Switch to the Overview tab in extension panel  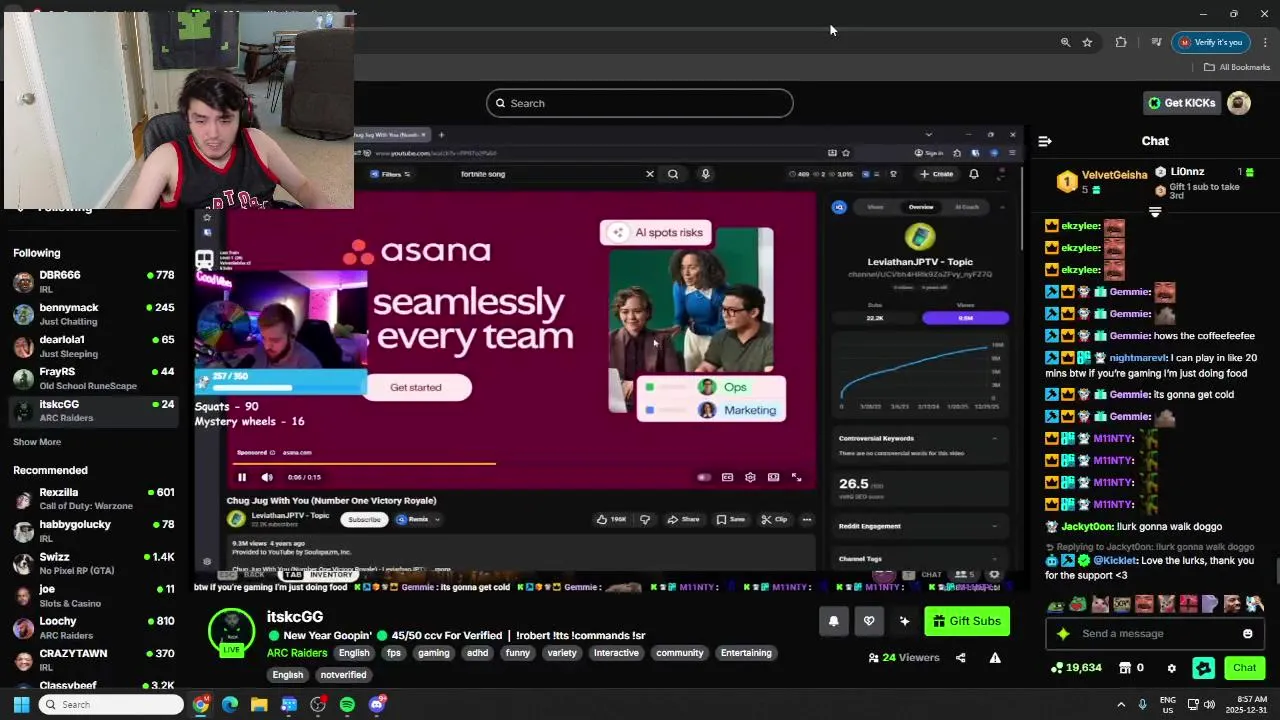[x=921, y=207]
